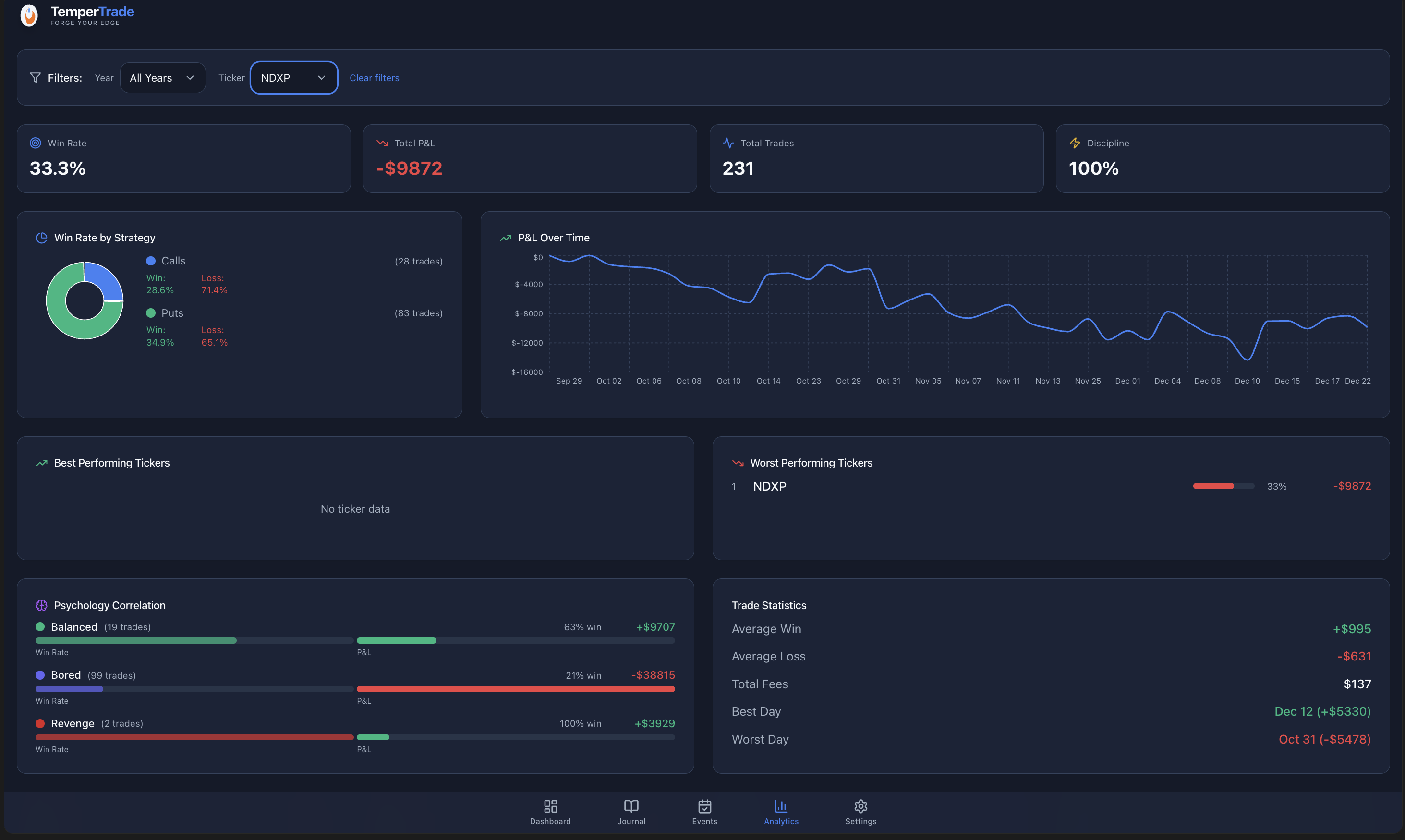Open the Settings tab
Image resolution: width=1405 pixels, height=840 pixels.
(860, 812)
